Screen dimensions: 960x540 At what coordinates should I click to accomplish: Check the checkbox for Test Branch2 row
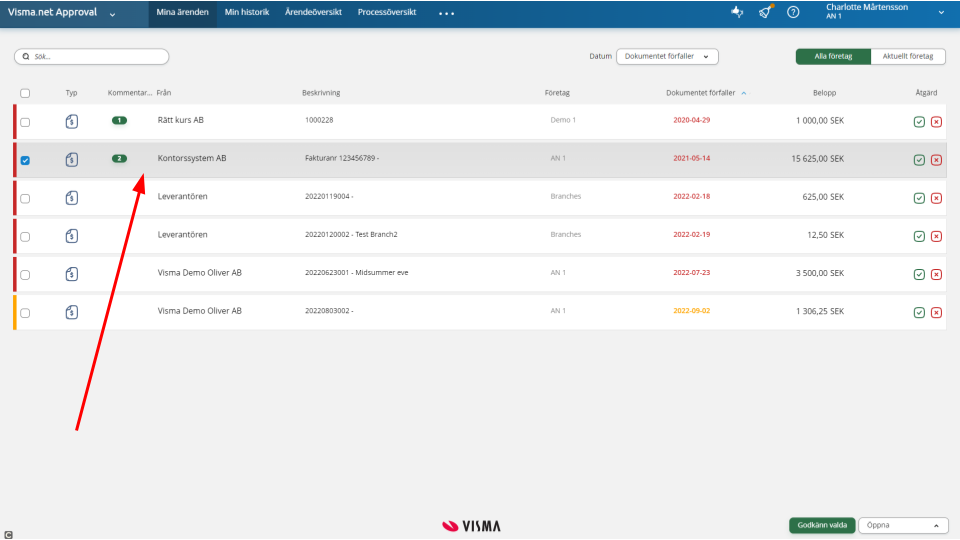[x=25, y=236]
